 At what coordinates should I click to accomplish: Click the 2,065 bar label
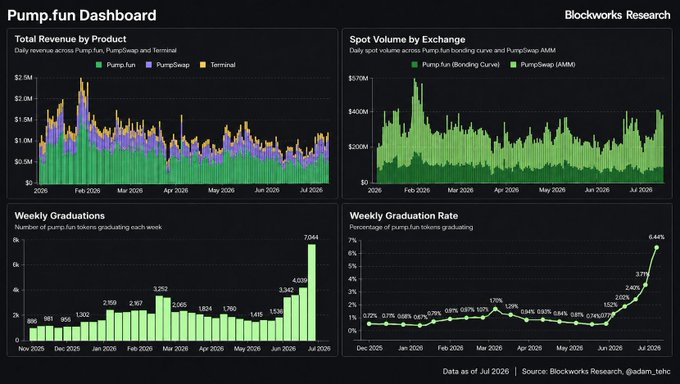coord(180,305)
